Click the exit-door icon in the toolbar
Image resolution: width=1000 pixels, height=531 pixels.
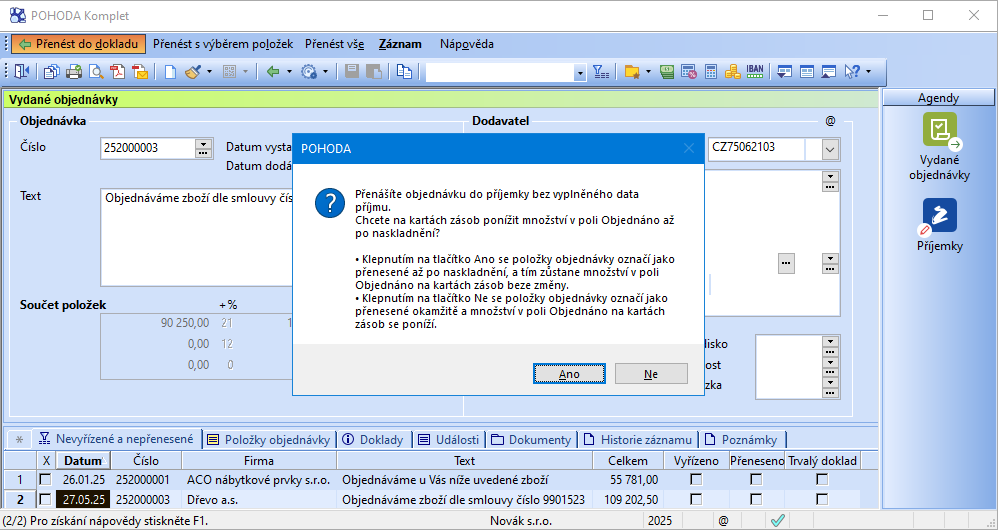(22, 71)
